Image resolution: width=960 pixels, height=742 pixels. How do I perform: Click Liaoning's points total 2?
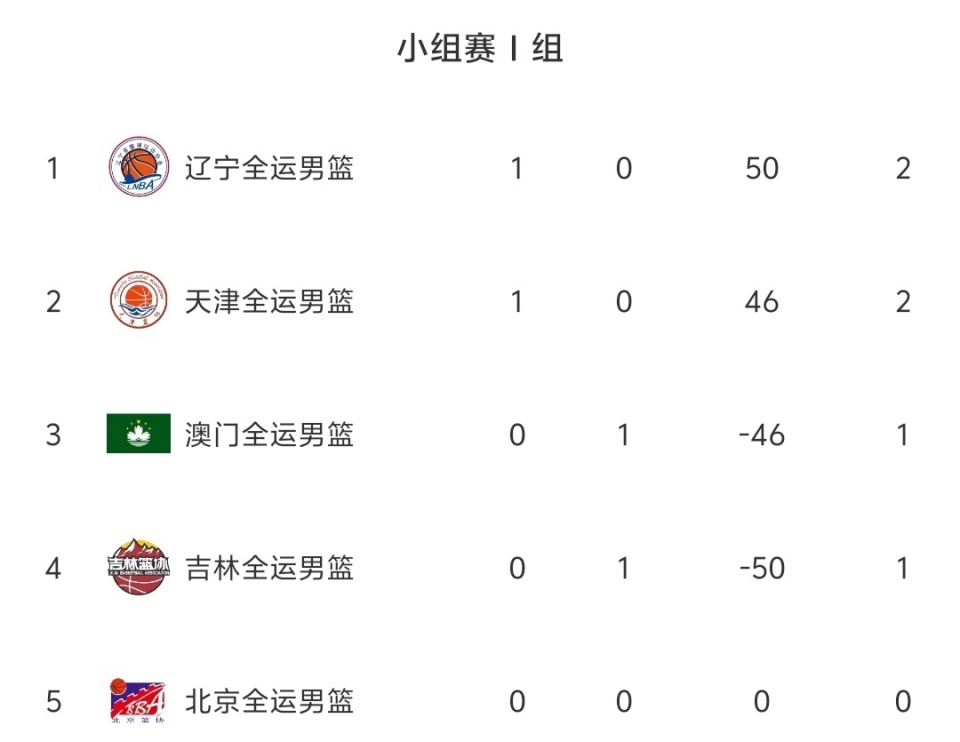pyautogui.click(x=903, y=168)
